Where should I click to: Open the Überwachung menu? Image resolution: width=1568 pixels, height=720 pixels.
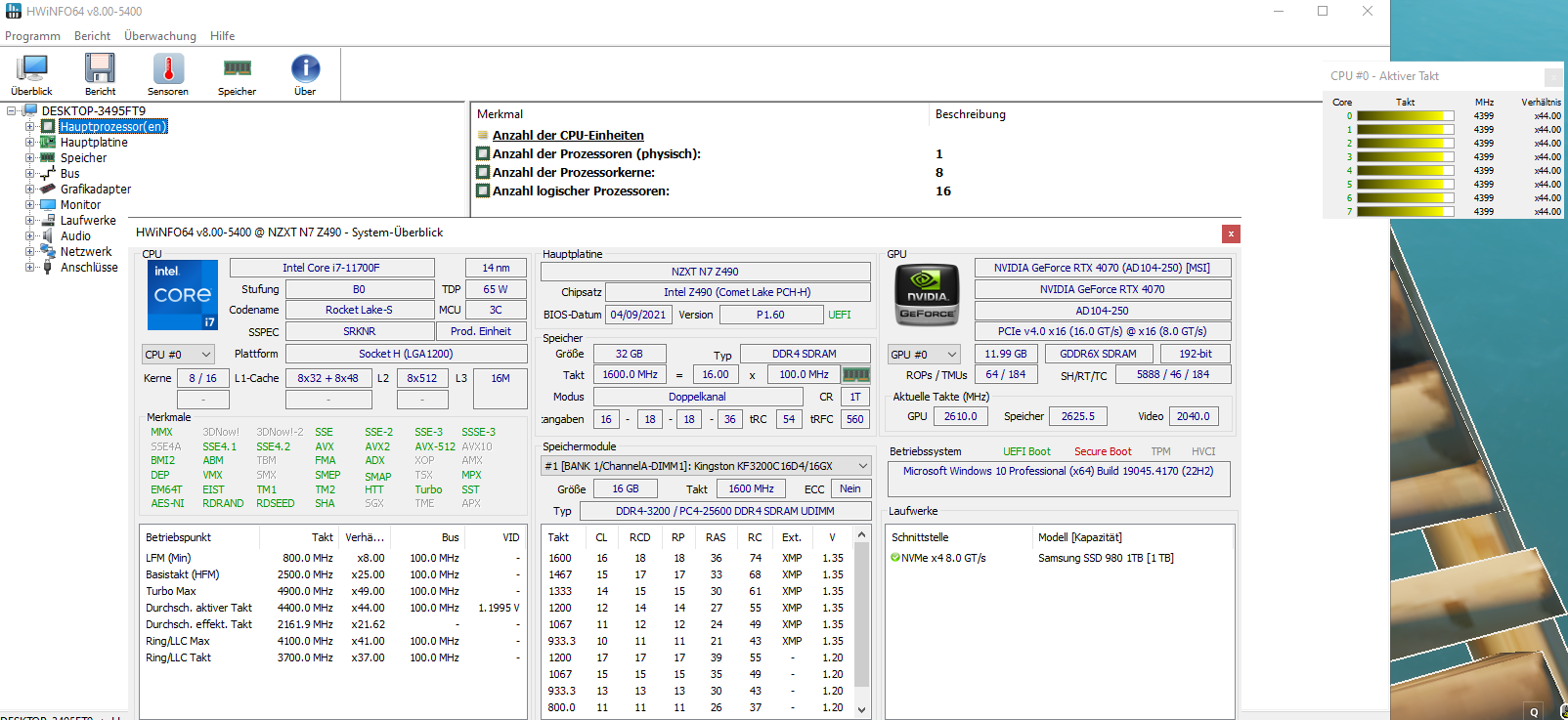pos(160,36)
